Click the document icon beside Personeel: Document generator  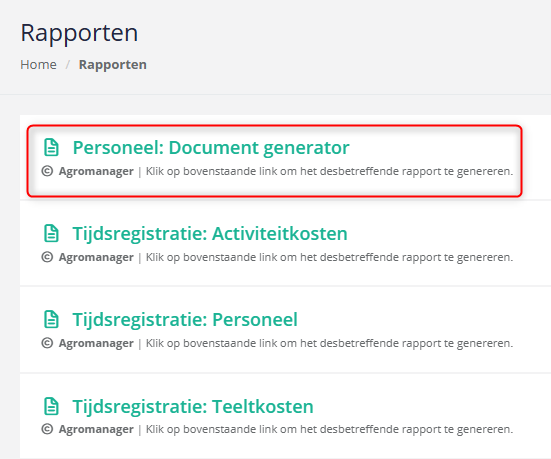click(51, 147)
